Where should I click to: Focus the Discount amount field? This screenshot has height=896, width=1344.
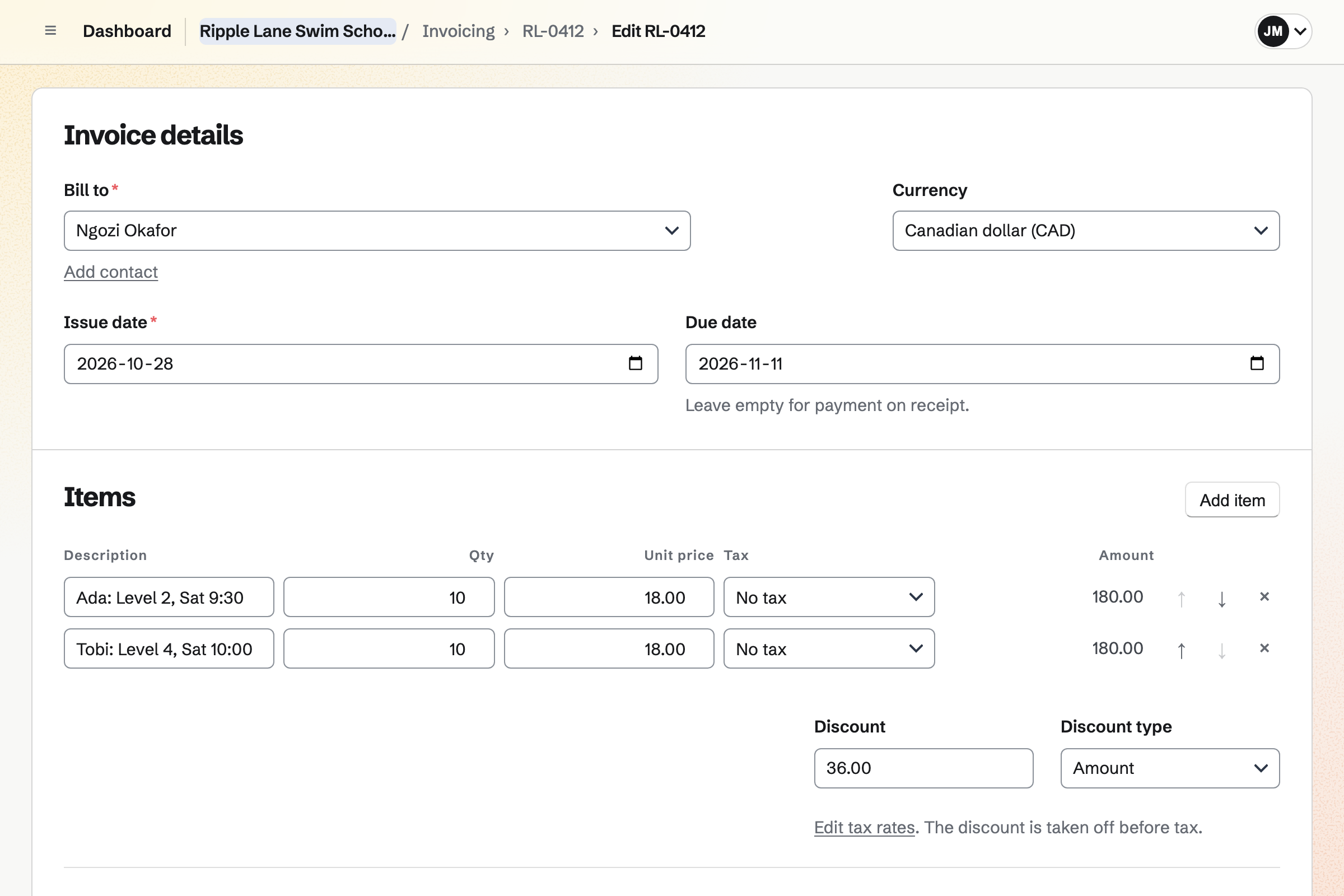click(923, 768)
